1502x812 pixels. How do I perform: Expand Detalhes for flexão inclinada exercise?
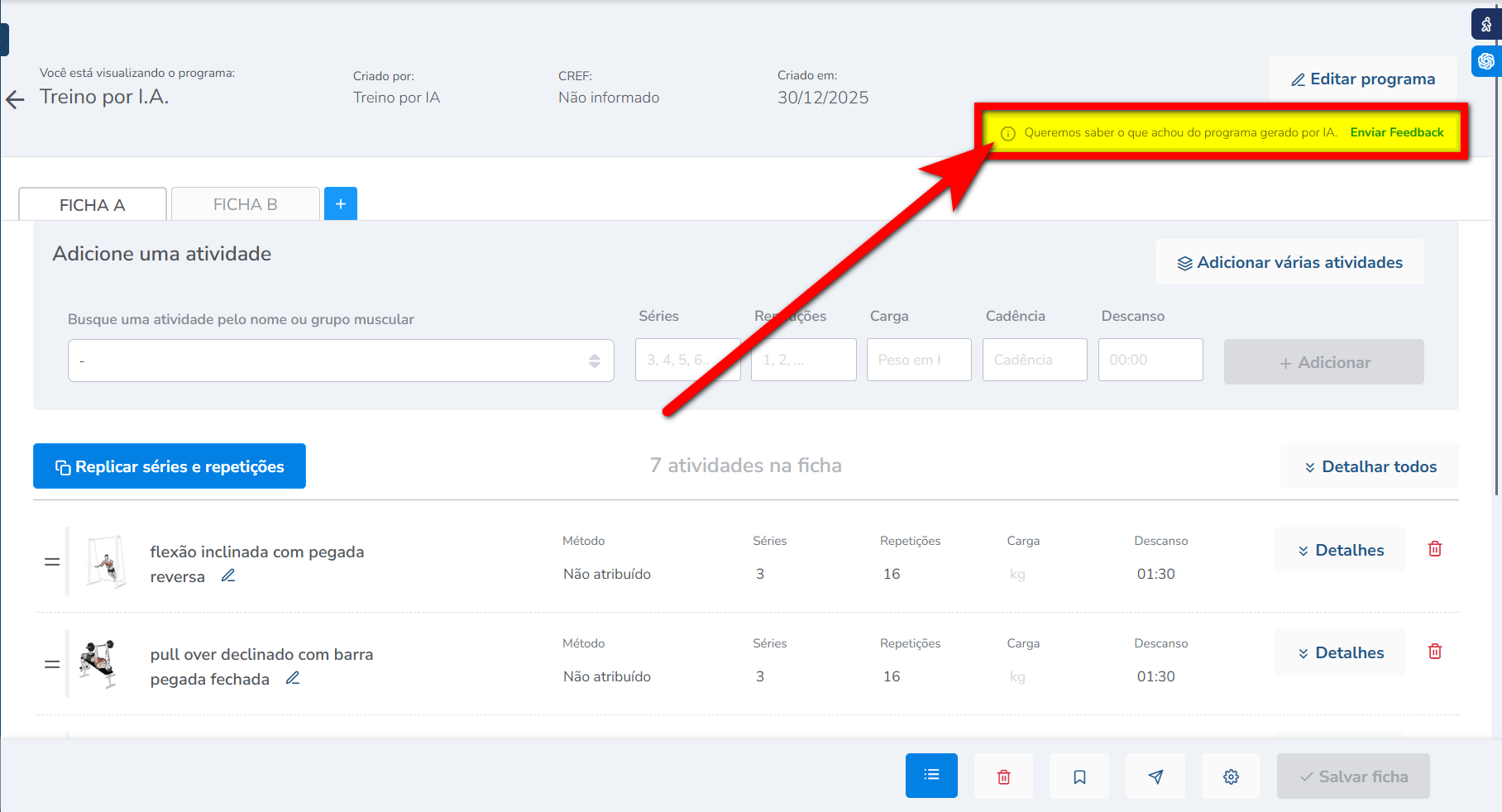[1340, 550]
